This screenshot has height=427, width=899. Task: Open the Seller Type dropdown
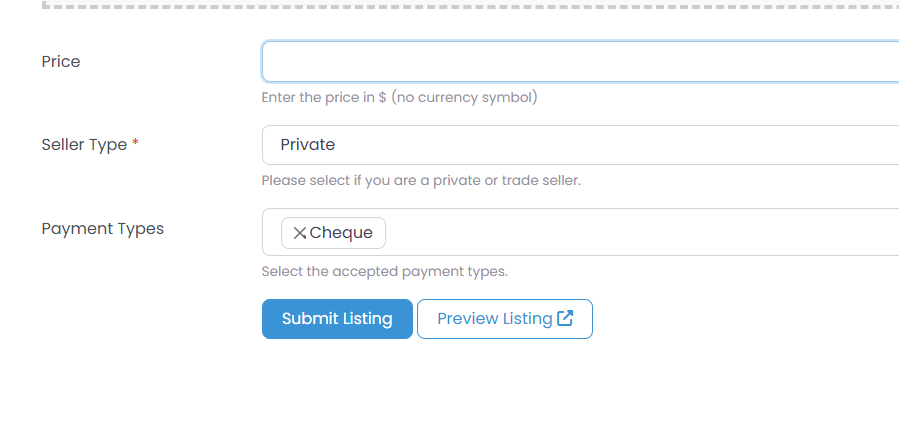click(x=580, y=145)
